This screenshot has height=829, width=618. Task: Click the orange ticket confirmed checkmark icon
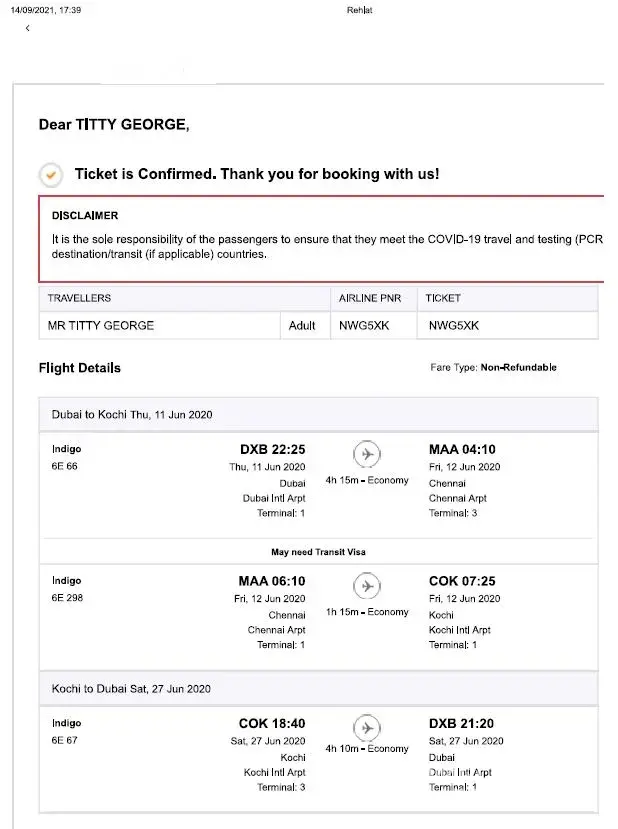(51, 174)
